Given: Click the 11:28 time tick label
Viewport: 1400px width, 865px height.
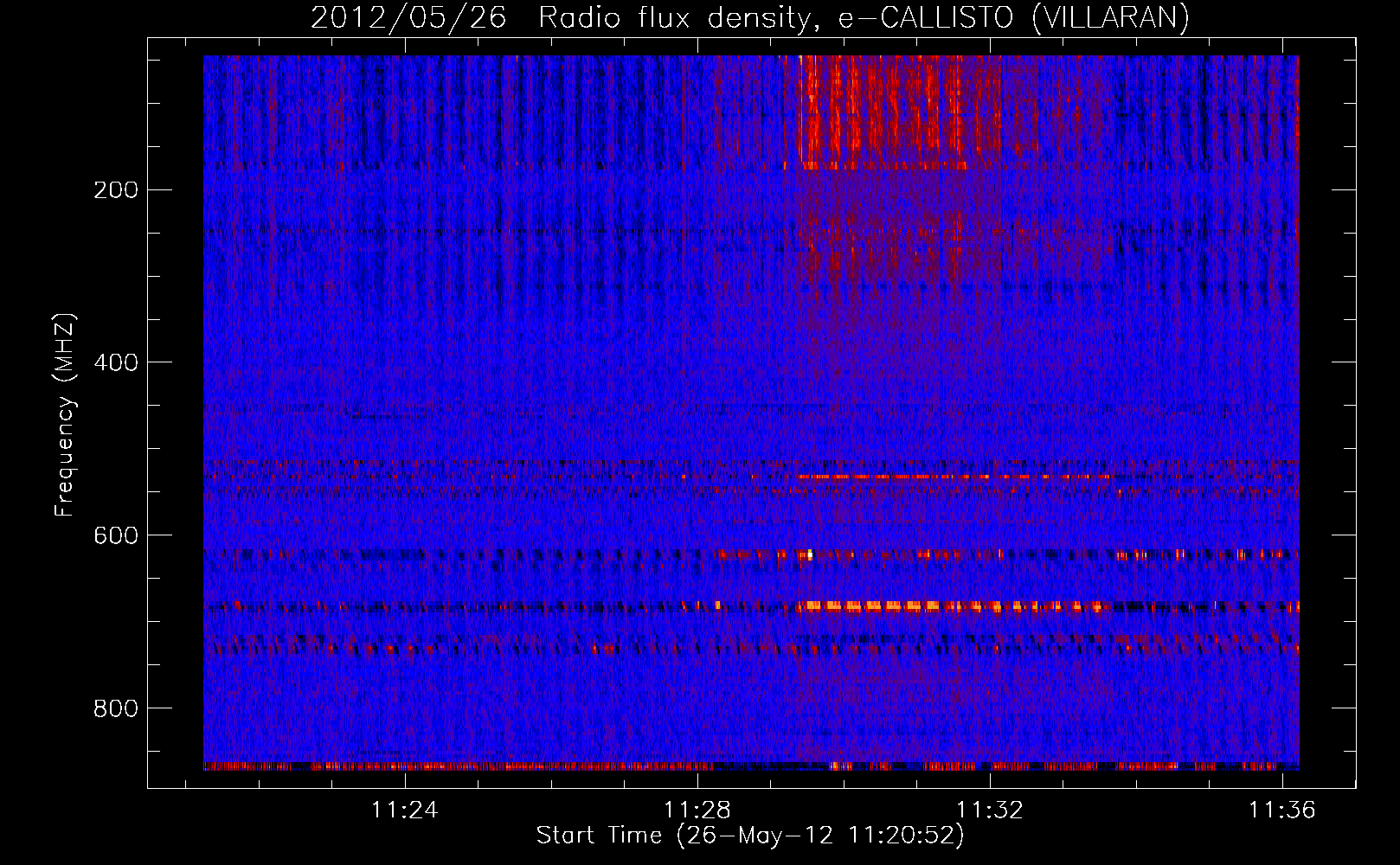Looking at the screenshot, I should (697, 810).
